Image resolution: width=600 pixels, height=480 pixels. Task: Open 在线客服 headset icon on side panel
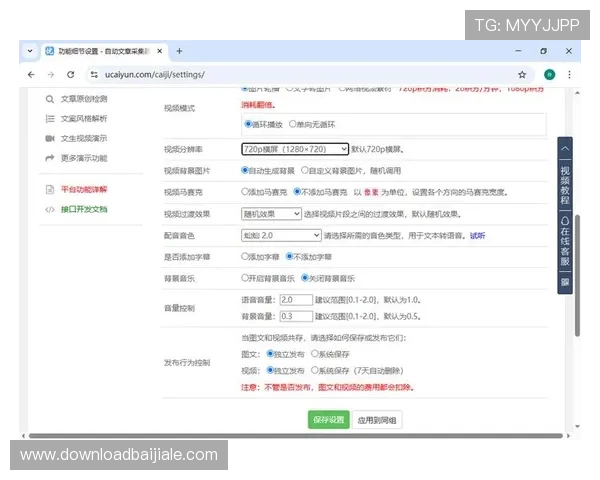pyautogui.click(x=565, y=221)
